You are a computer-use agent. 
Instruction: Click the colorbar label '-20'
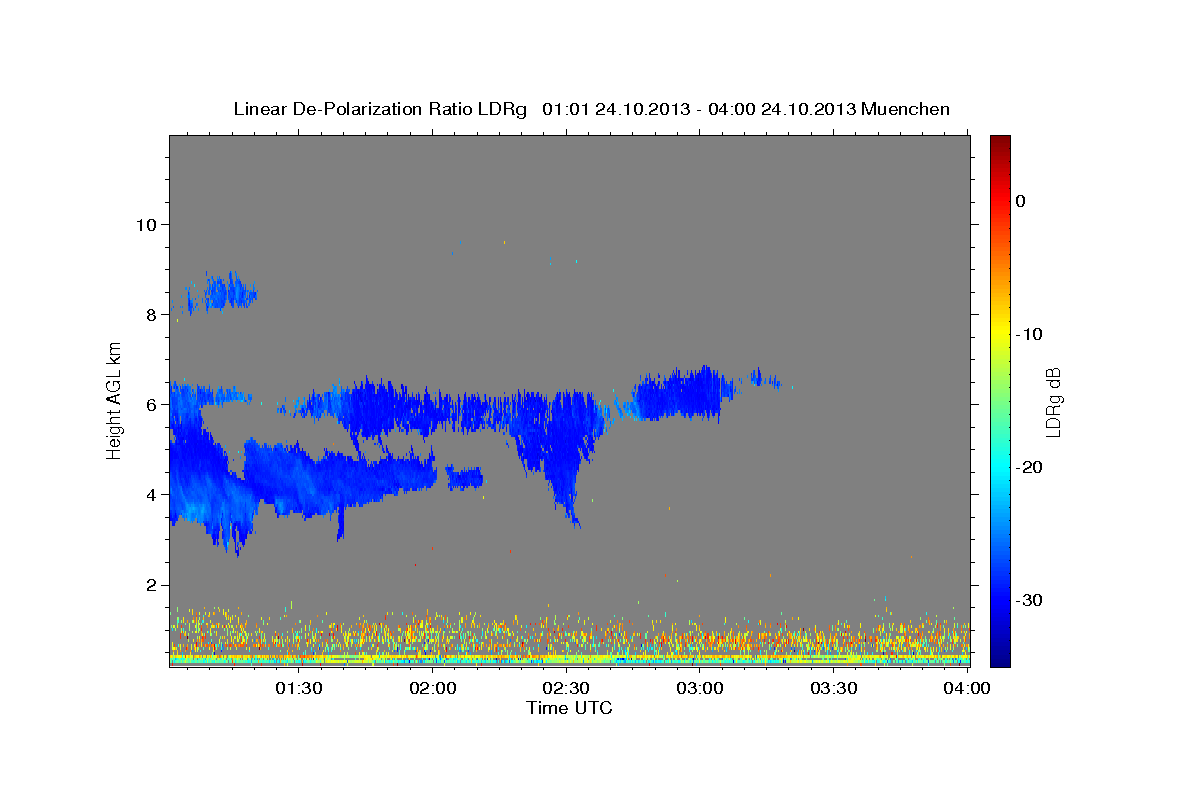pos(1031,467)
